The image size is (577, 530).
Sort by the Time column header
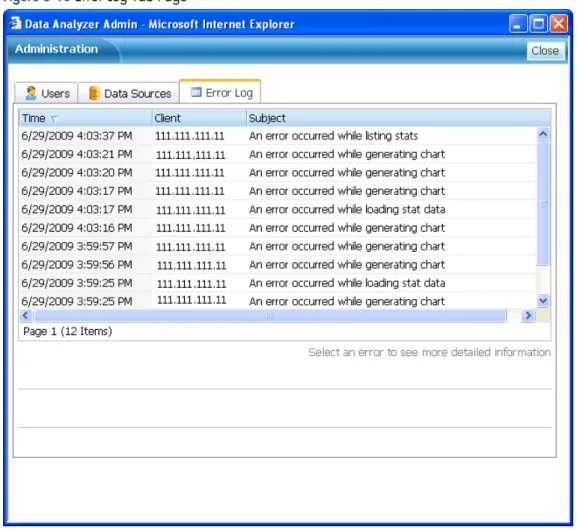pyautogui.click(x=85, y=118)
